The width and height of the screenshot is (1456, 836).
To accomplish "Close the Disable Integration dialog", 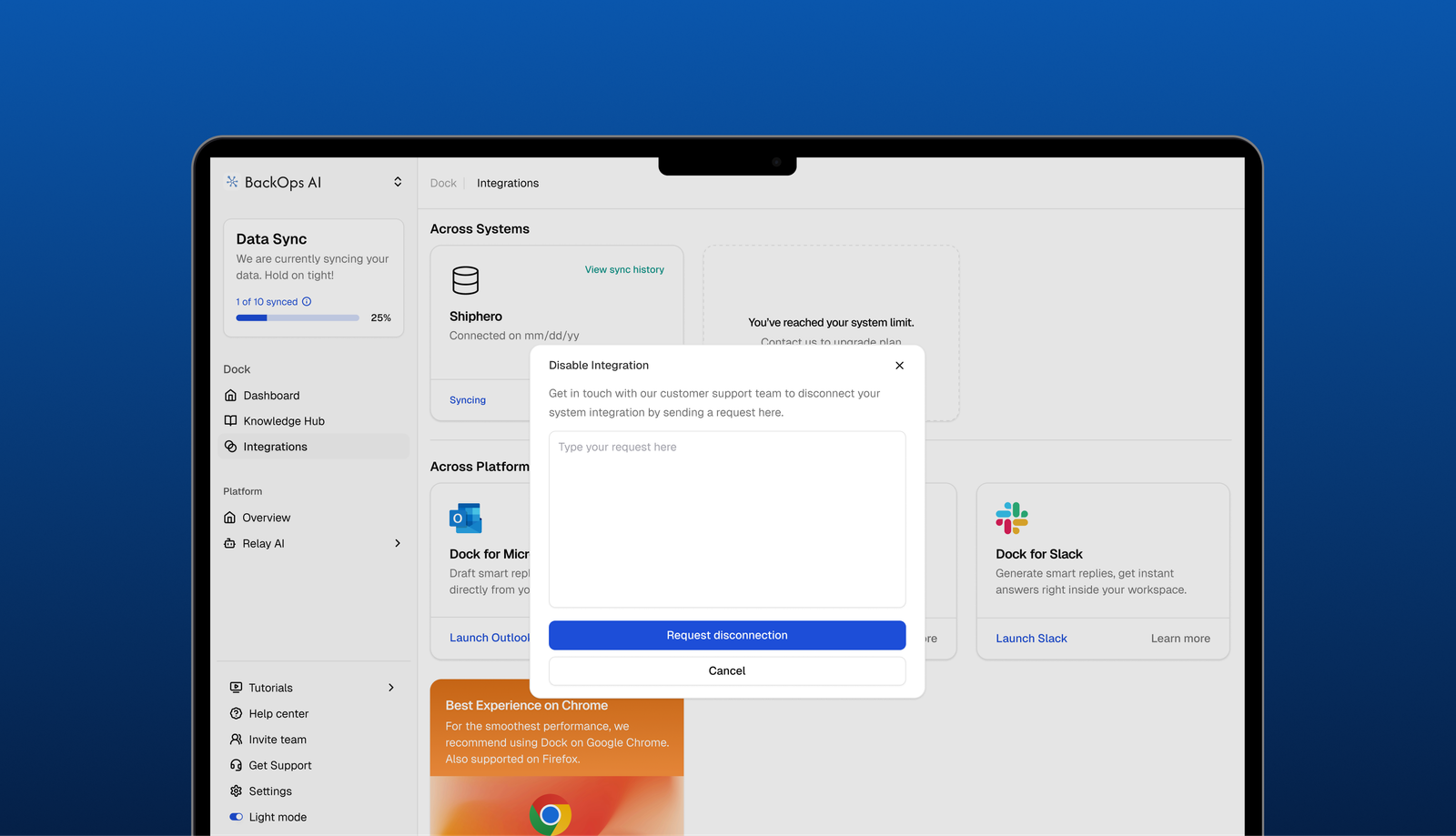I will coord(899,366).
